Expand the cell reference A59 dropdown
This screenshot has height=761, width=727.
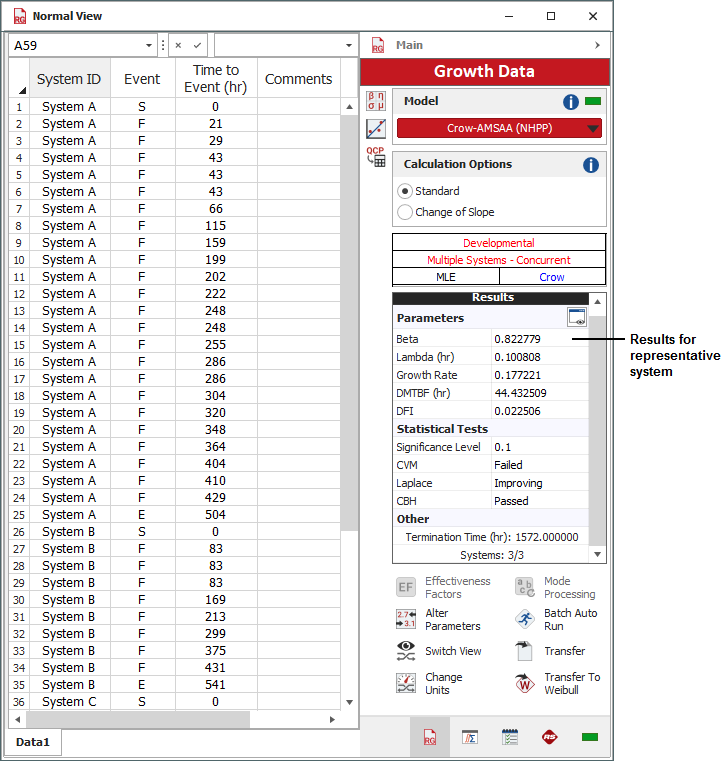[x=149, y=46]
